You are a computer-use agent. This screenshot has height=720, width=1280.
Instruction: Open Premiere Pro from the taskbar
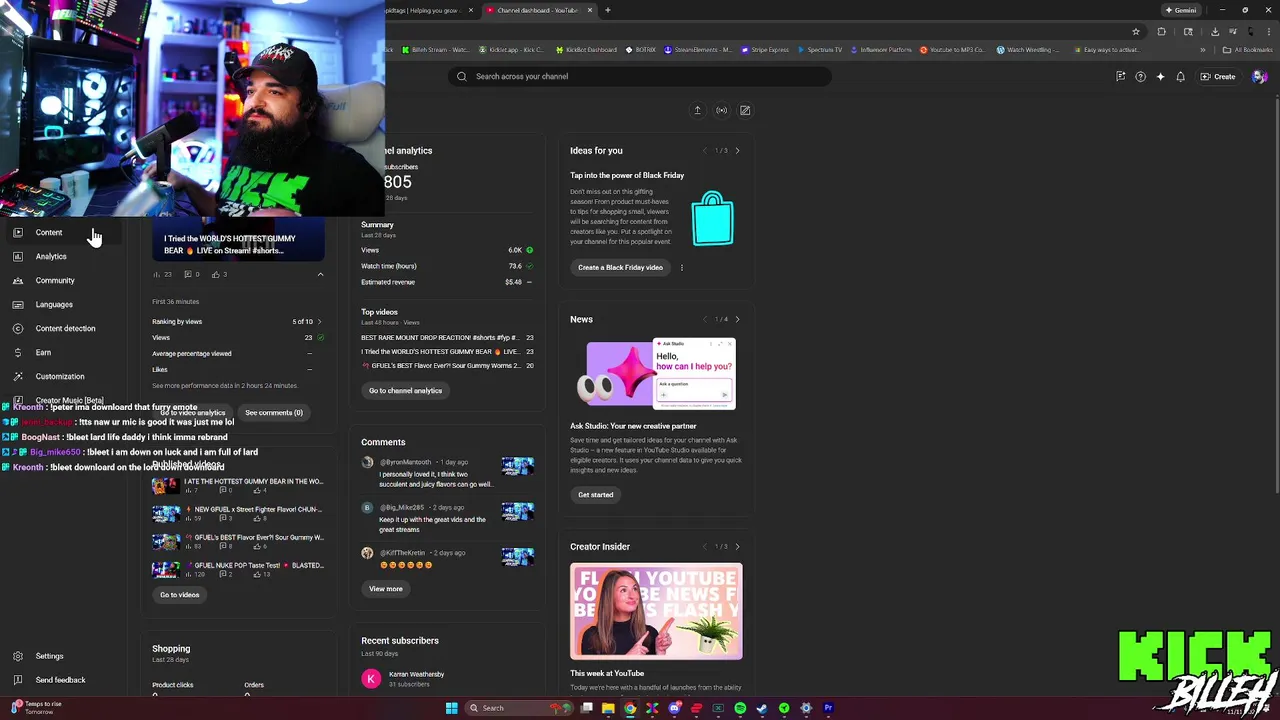[828, 708]
